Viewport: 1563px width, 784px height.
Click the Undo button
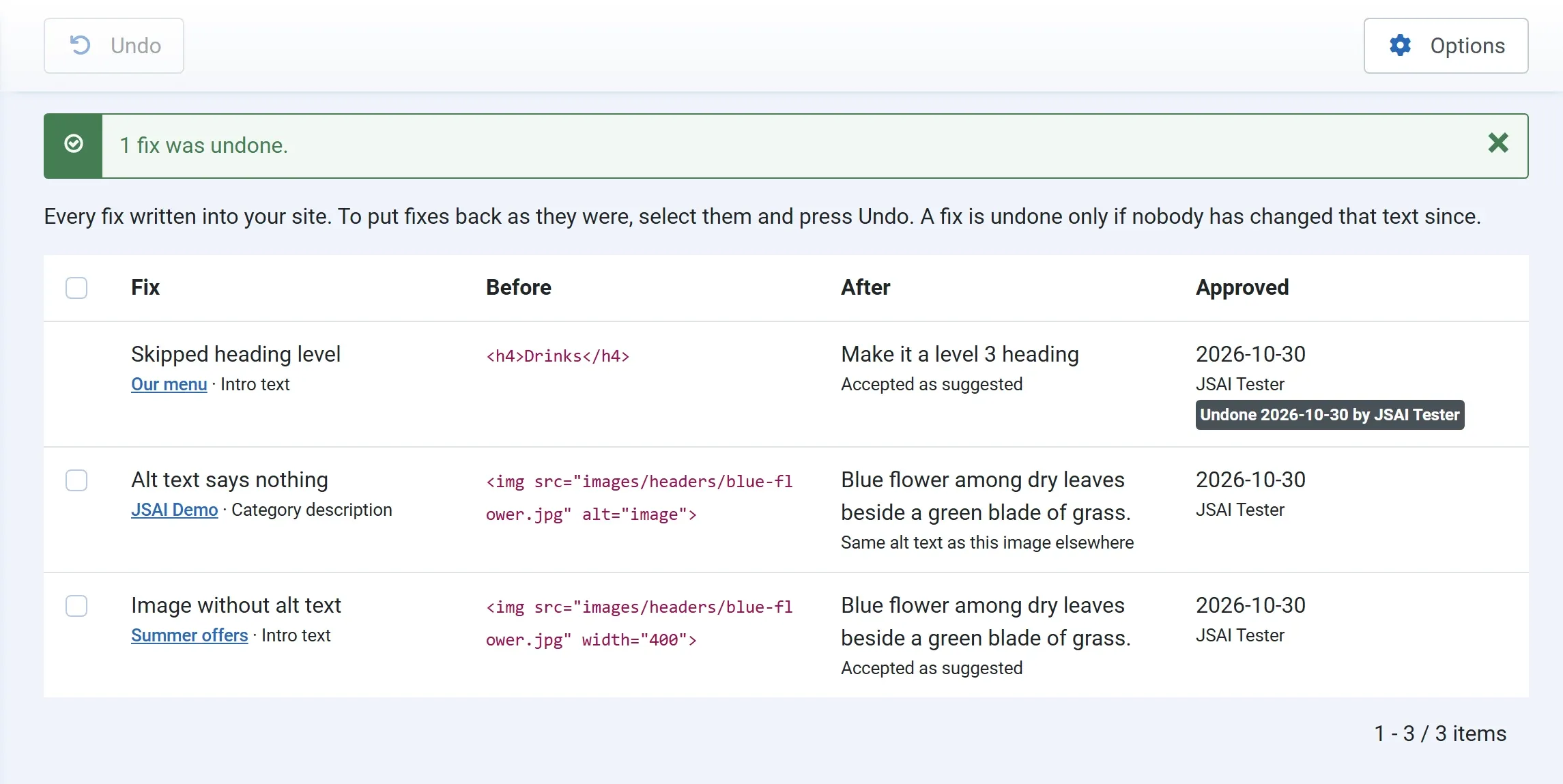114,46
